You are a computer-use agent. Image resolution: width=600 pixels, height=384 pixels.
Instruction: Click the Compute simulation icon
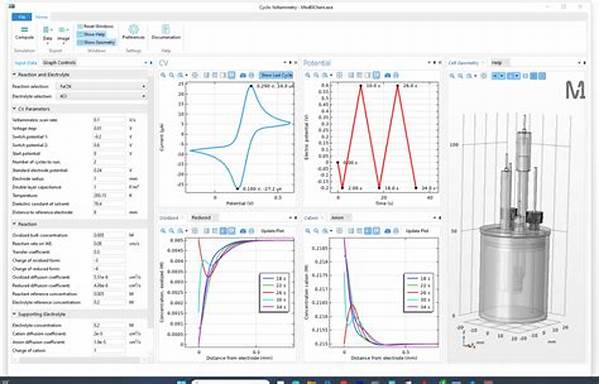point(24,30)
